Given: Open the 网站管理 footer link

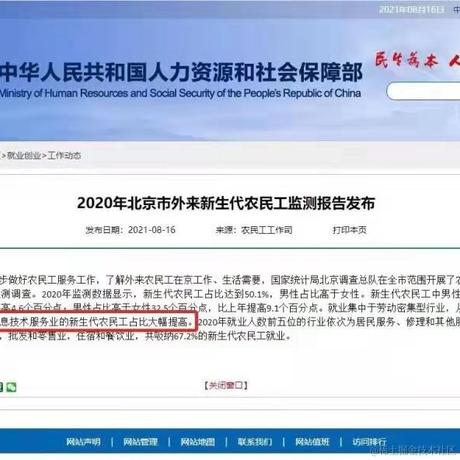Looking at the screenshot, I should click(x=140, y=442).
